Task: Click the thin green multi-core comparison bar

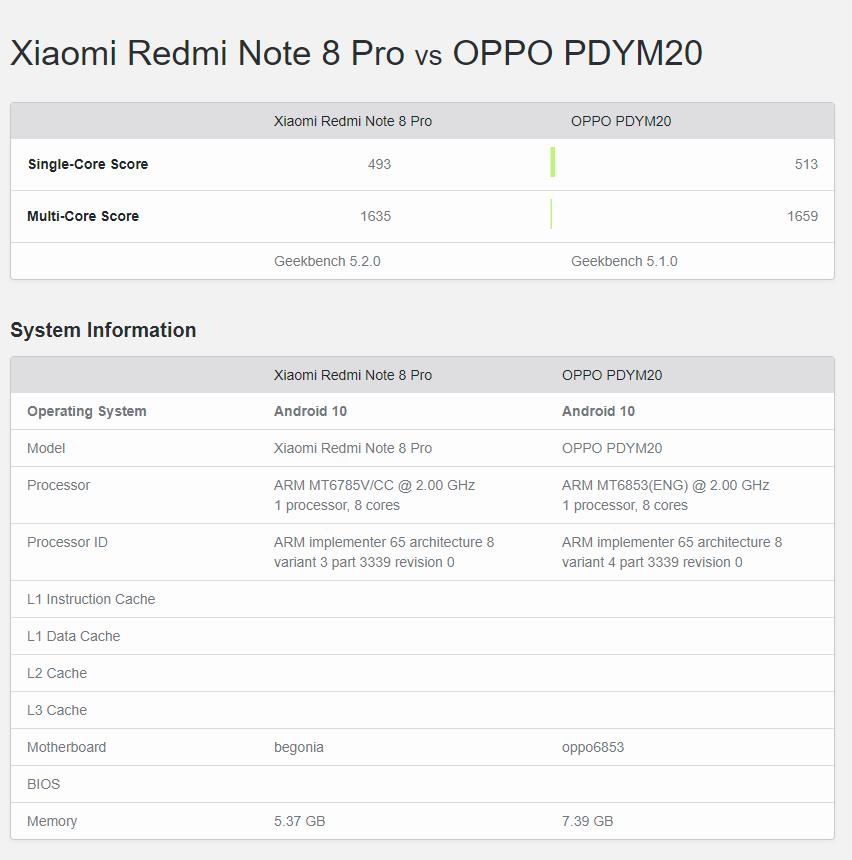Action: click(x=551, y=215)
